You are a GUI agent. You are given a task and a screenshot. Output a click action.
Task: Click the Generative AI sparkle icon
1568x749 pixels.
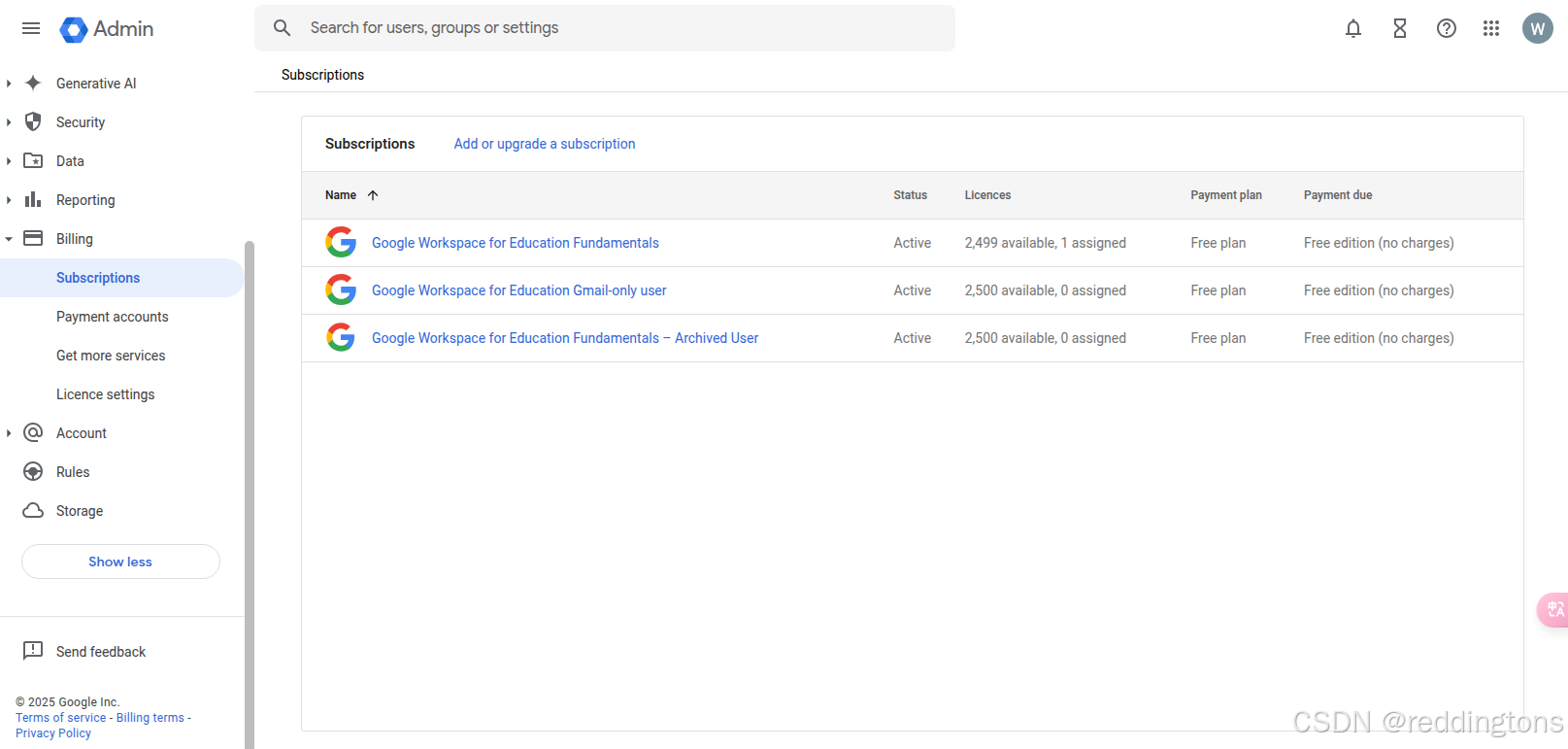[33, 84]
